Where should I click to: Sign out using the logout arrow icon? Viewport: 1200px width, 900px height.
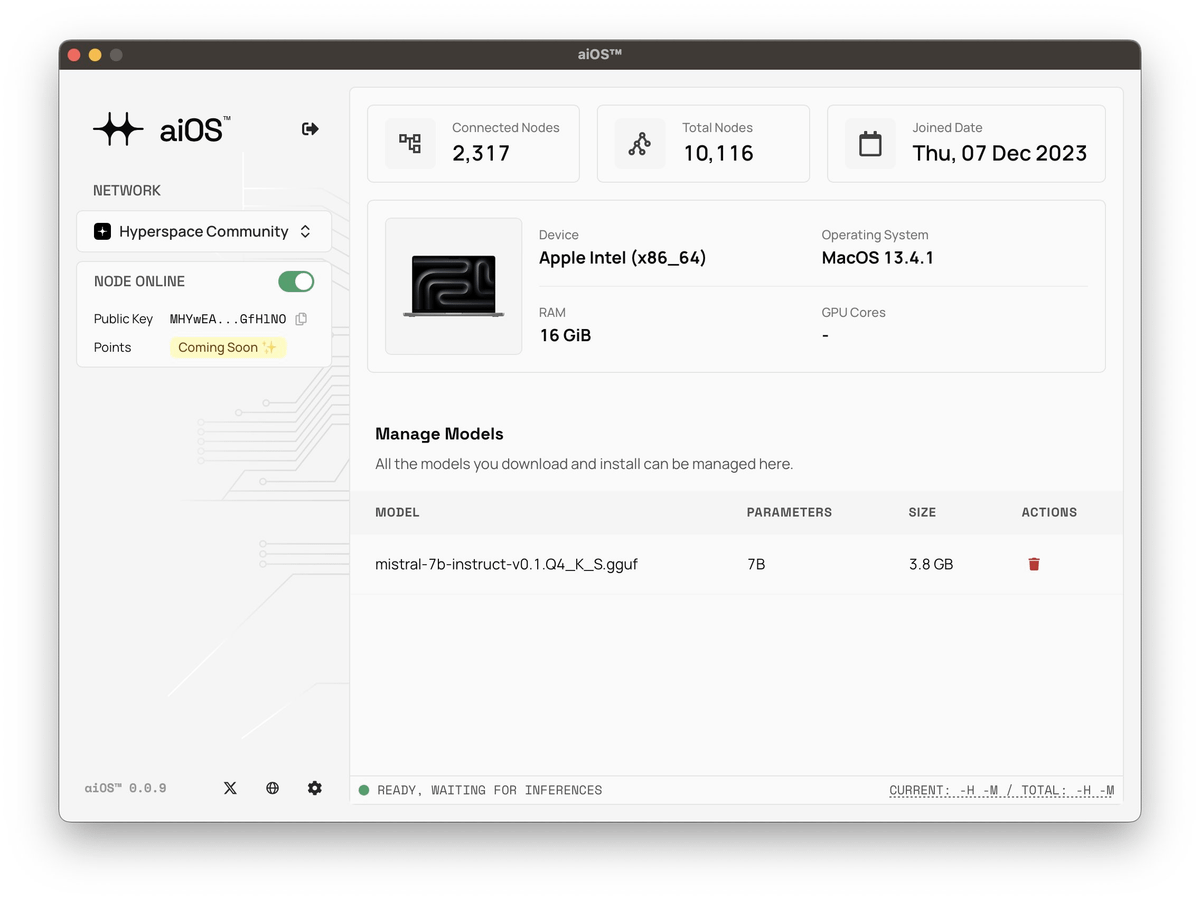309,128
